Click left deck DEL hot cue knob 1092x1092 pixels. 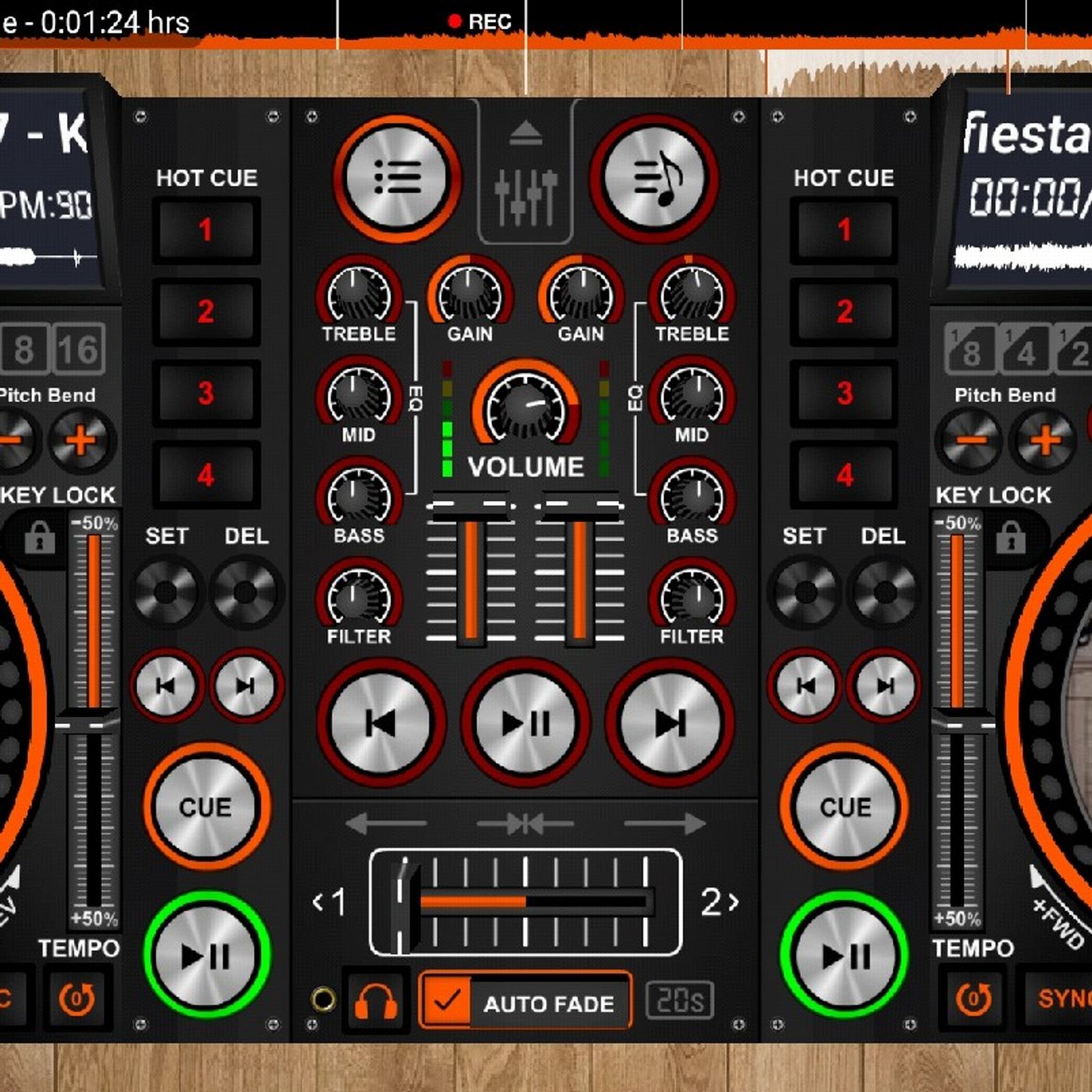(245, 592)
